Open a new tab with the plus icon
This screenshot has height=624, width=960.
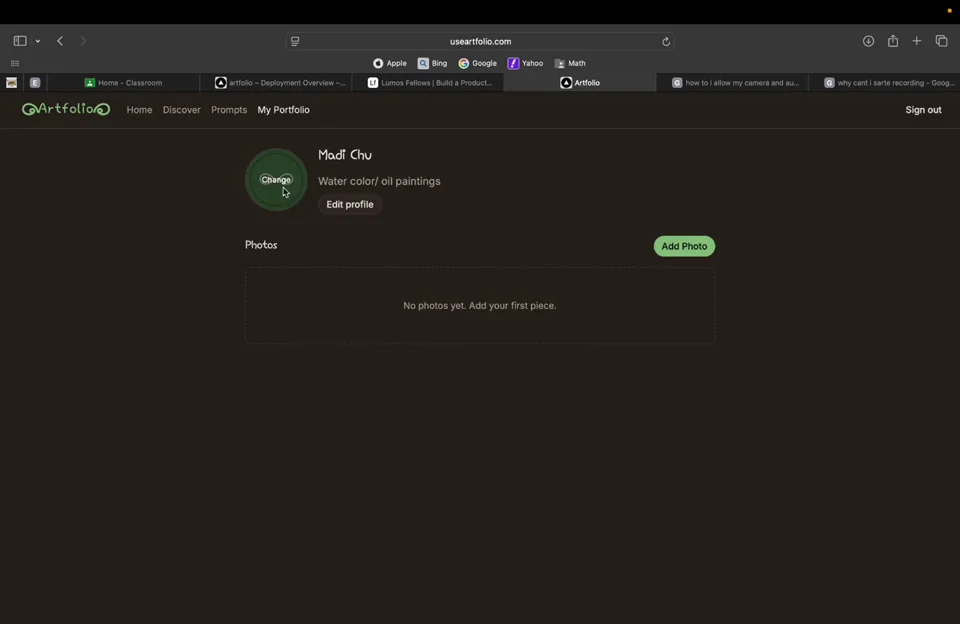[x=917, y=41]
